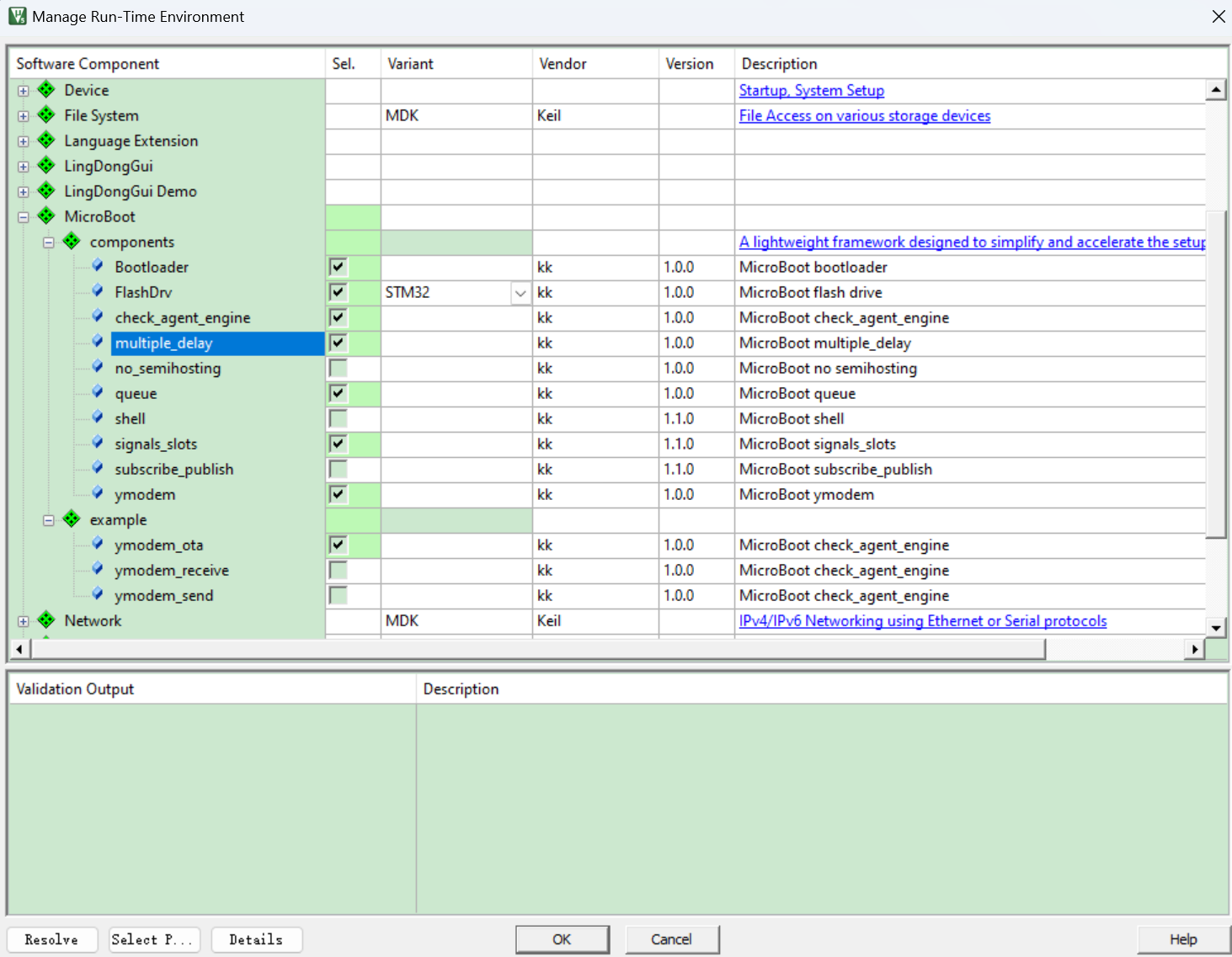Expand the Language Extension tree node

click(x=24, y=141)
